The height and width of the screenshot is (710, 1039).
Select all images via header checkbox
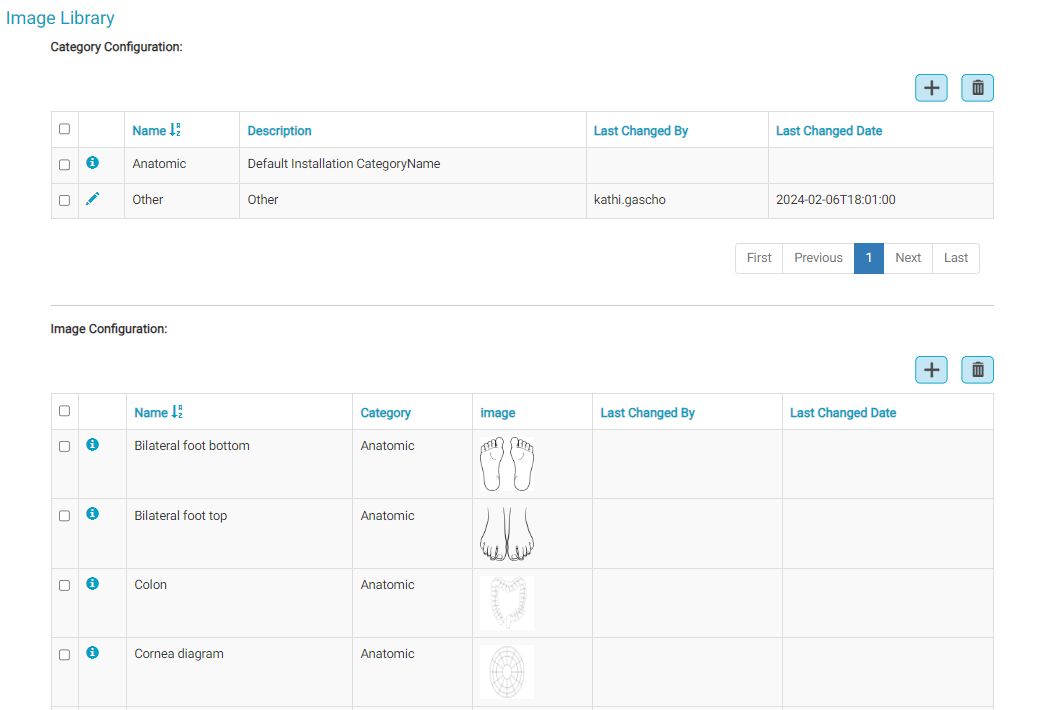[x=65, y=411]
